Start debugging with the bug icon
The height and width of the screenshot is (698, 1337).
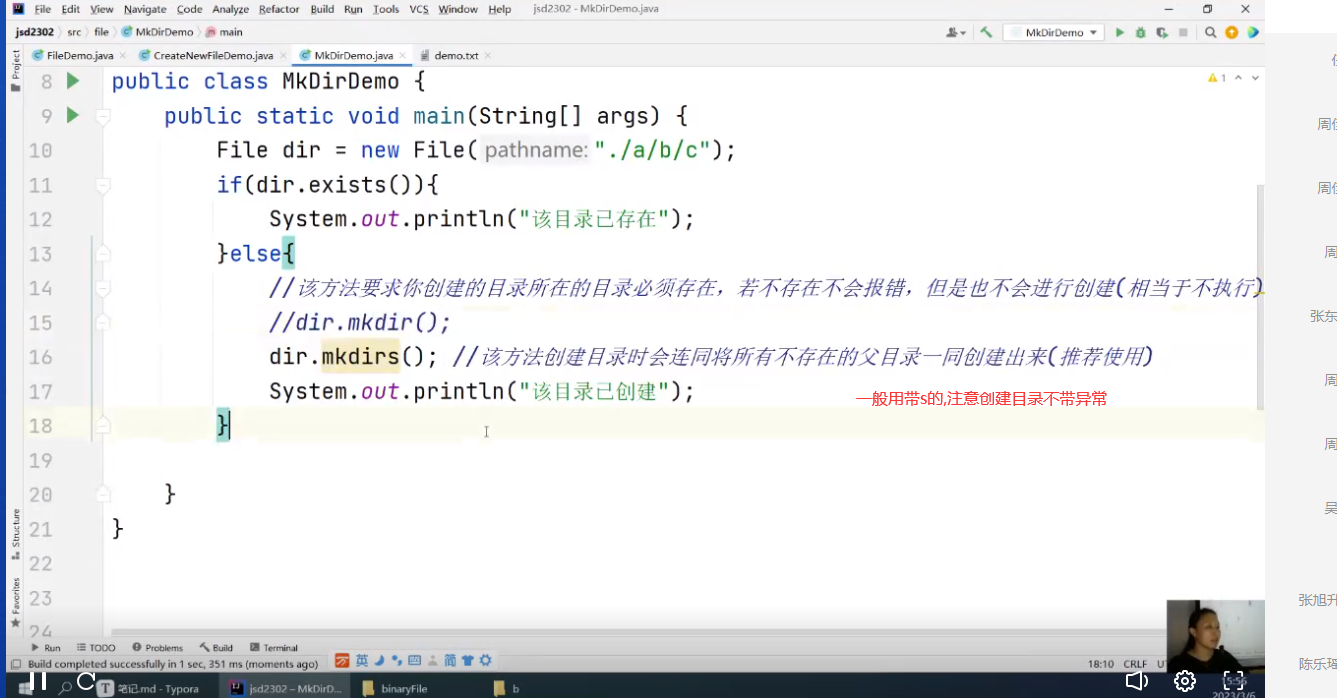pyautogui.click(x=1141, y=32)
